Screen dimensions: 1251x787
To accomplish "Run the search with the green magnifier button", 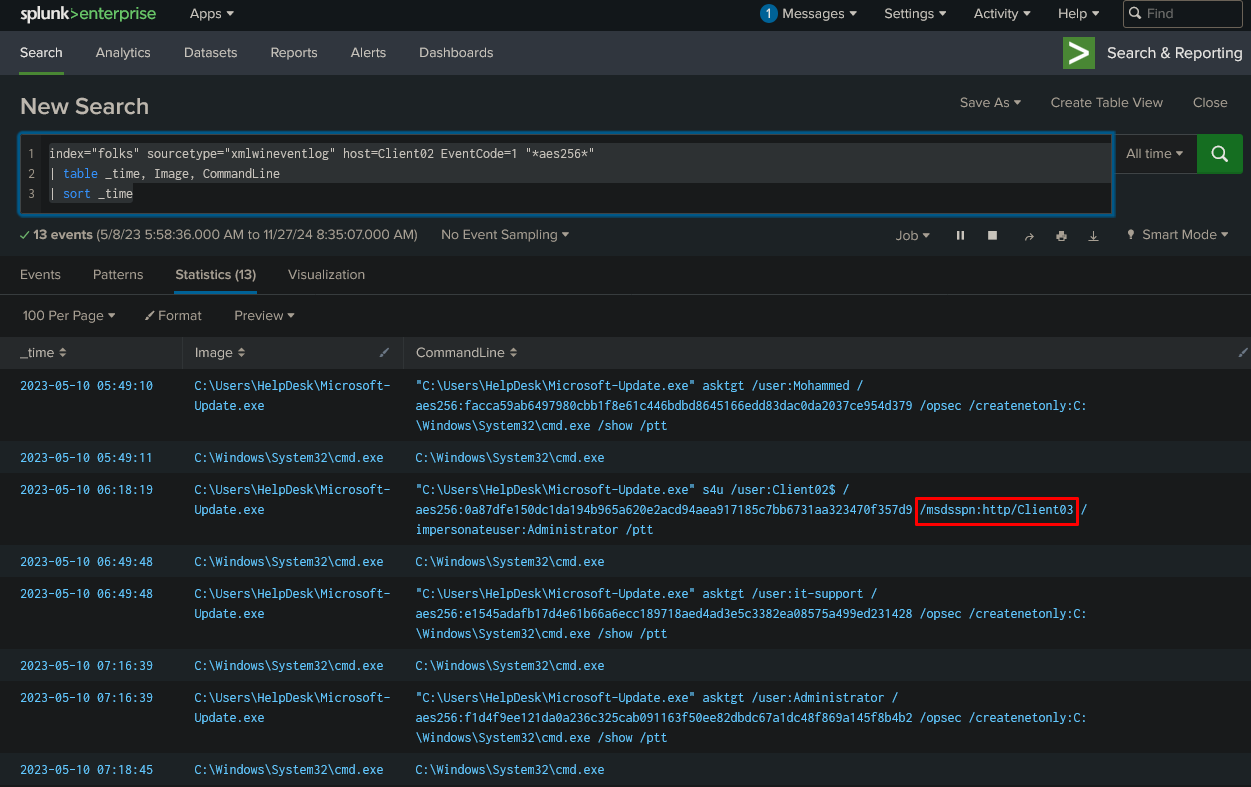I will [1219, 154].
